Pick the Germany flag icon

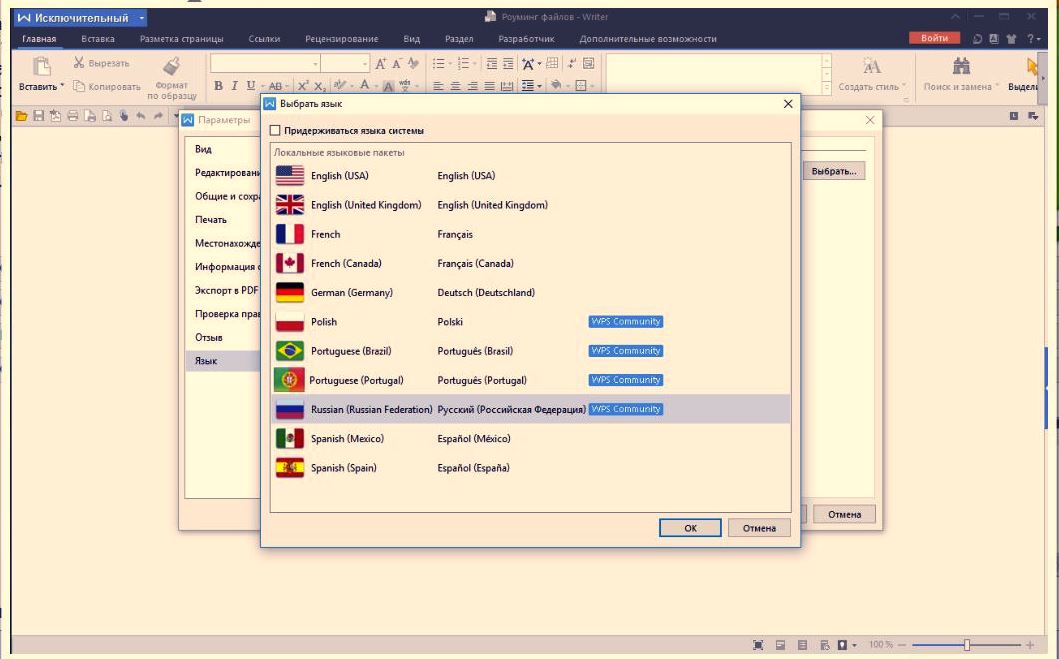pos(290,292)
